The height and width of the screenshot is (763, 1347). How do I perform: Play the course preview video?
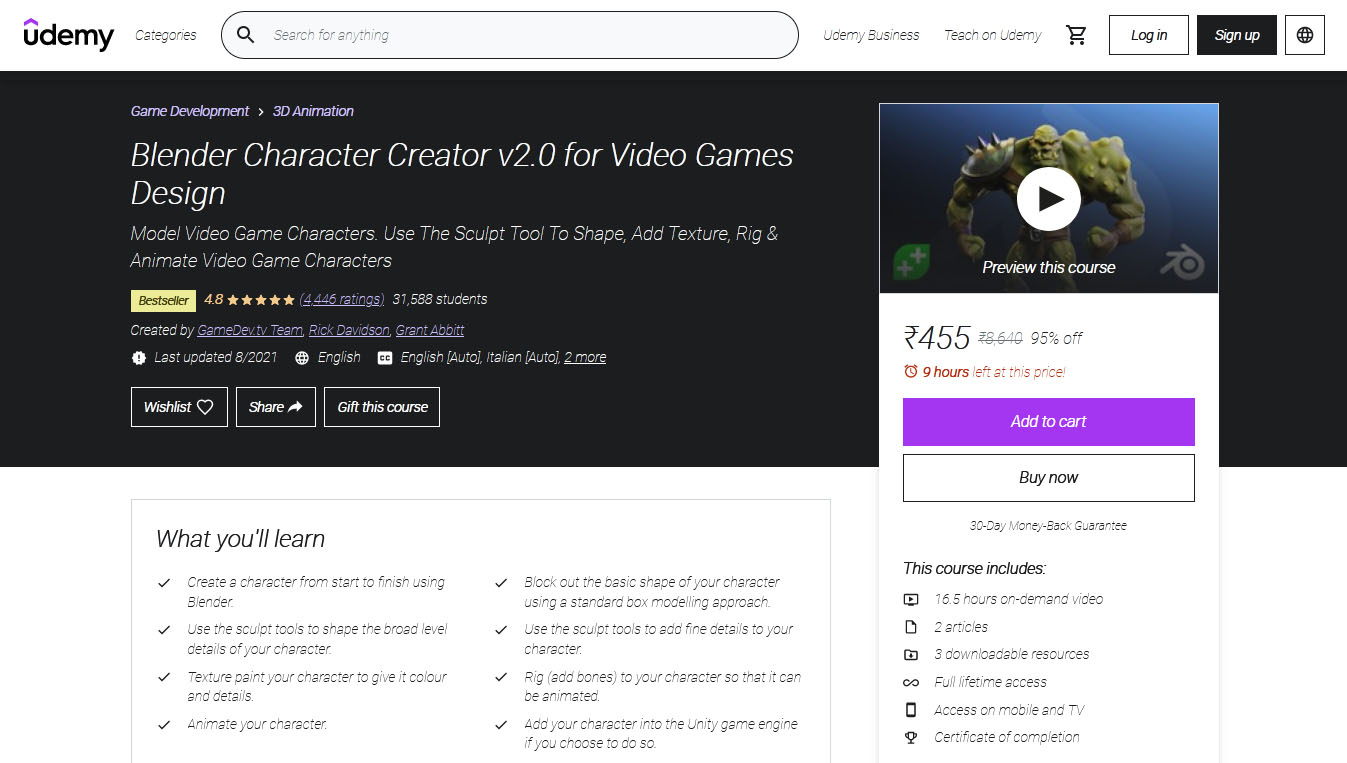tap(1048, 198)
